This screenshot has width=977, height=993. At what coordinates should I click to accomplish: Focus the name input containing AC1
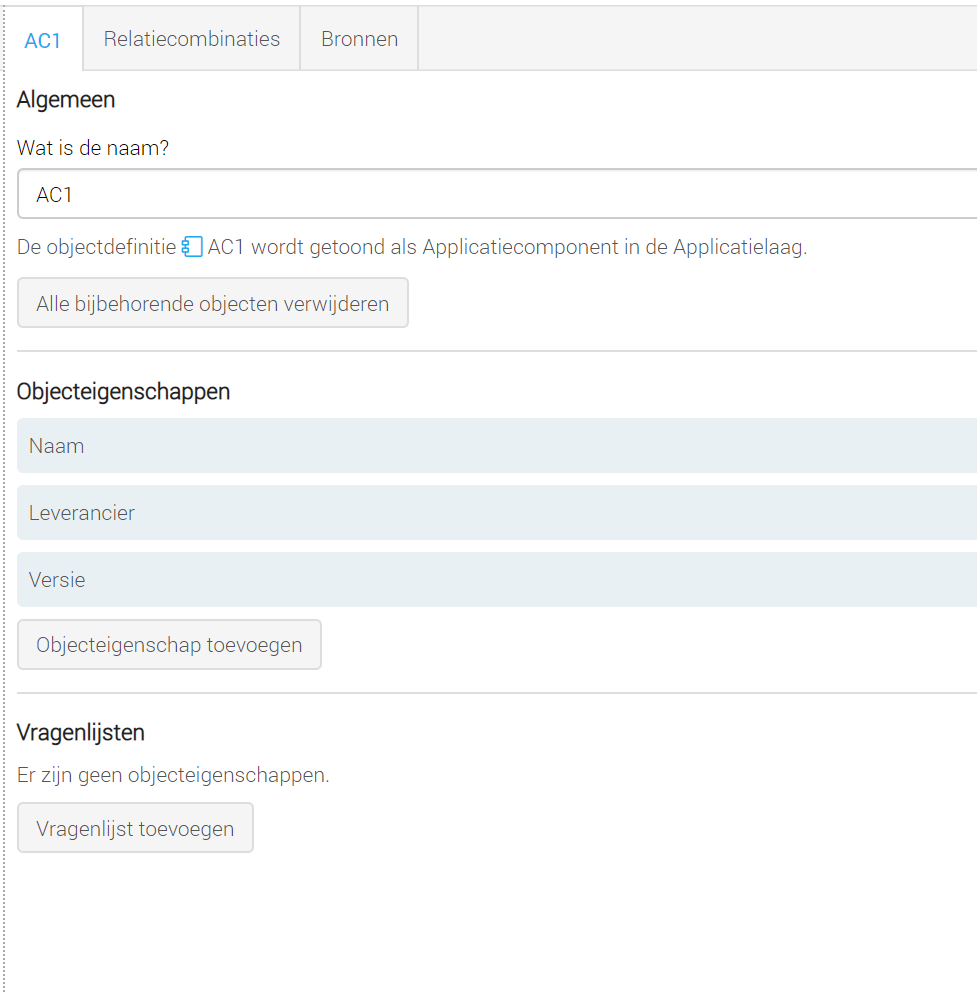coord(497,194)
